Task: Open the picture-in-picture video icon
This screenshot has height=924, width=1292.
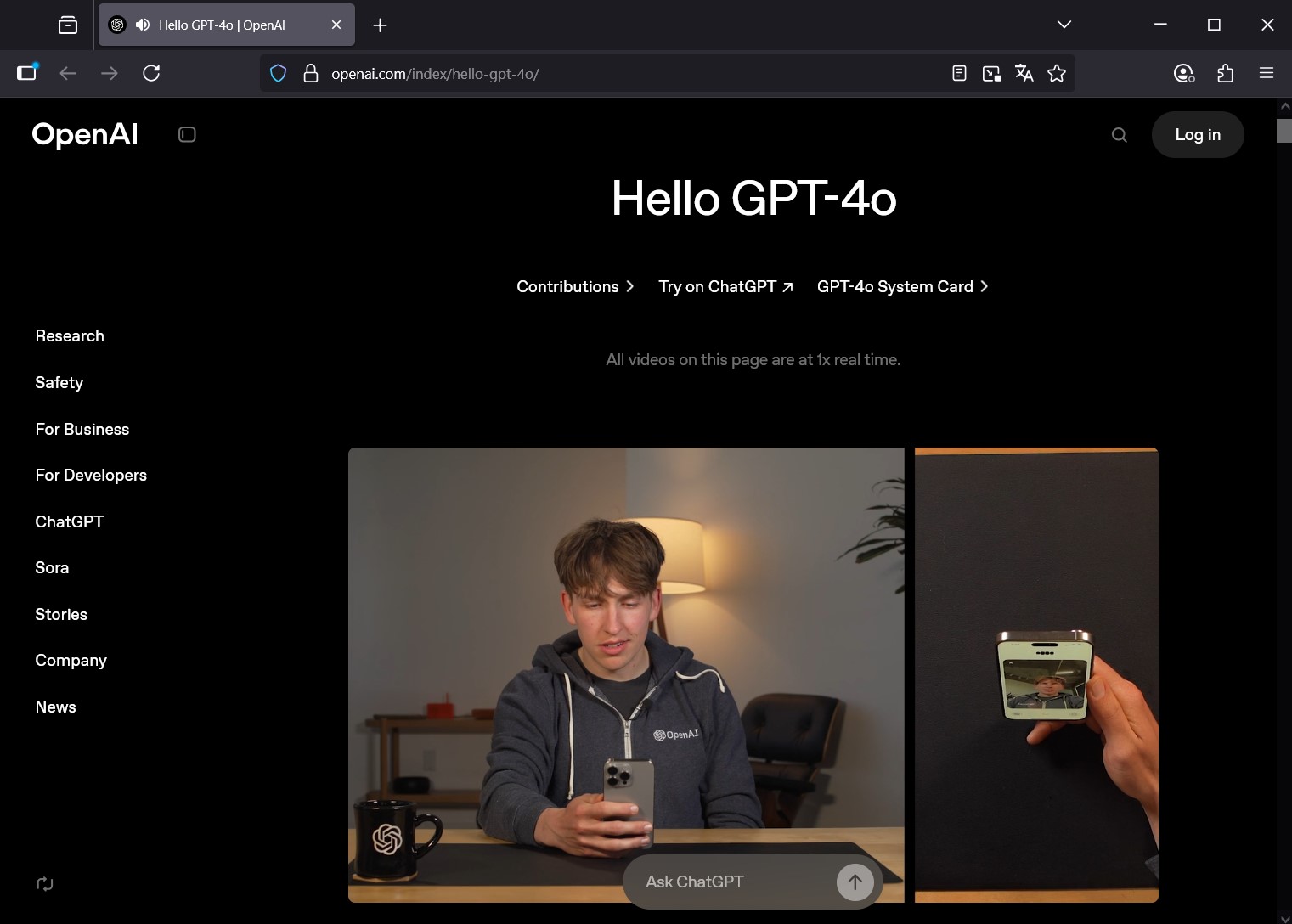Action: pos(991,74)
